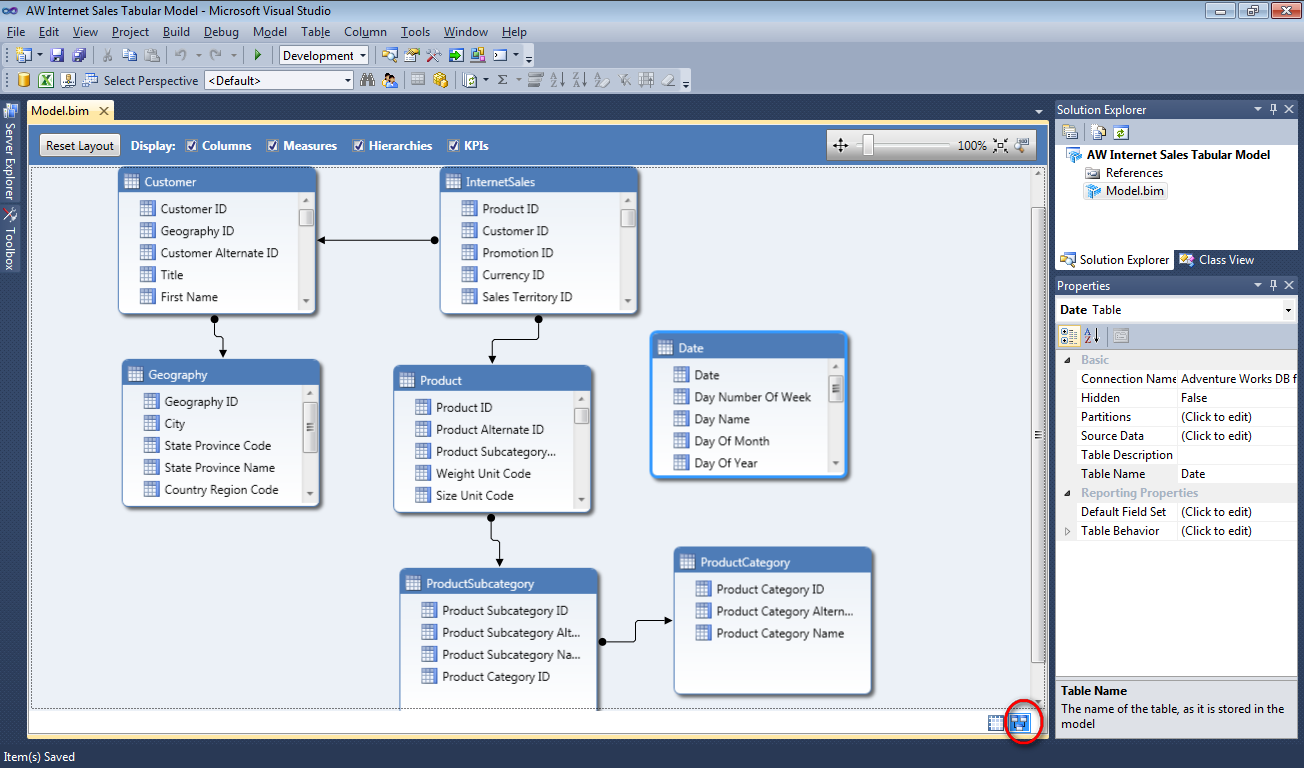This screenshot has width=1304, height=768.
Task: Click the Save icon in toolbar
Action: click(57, 55)
